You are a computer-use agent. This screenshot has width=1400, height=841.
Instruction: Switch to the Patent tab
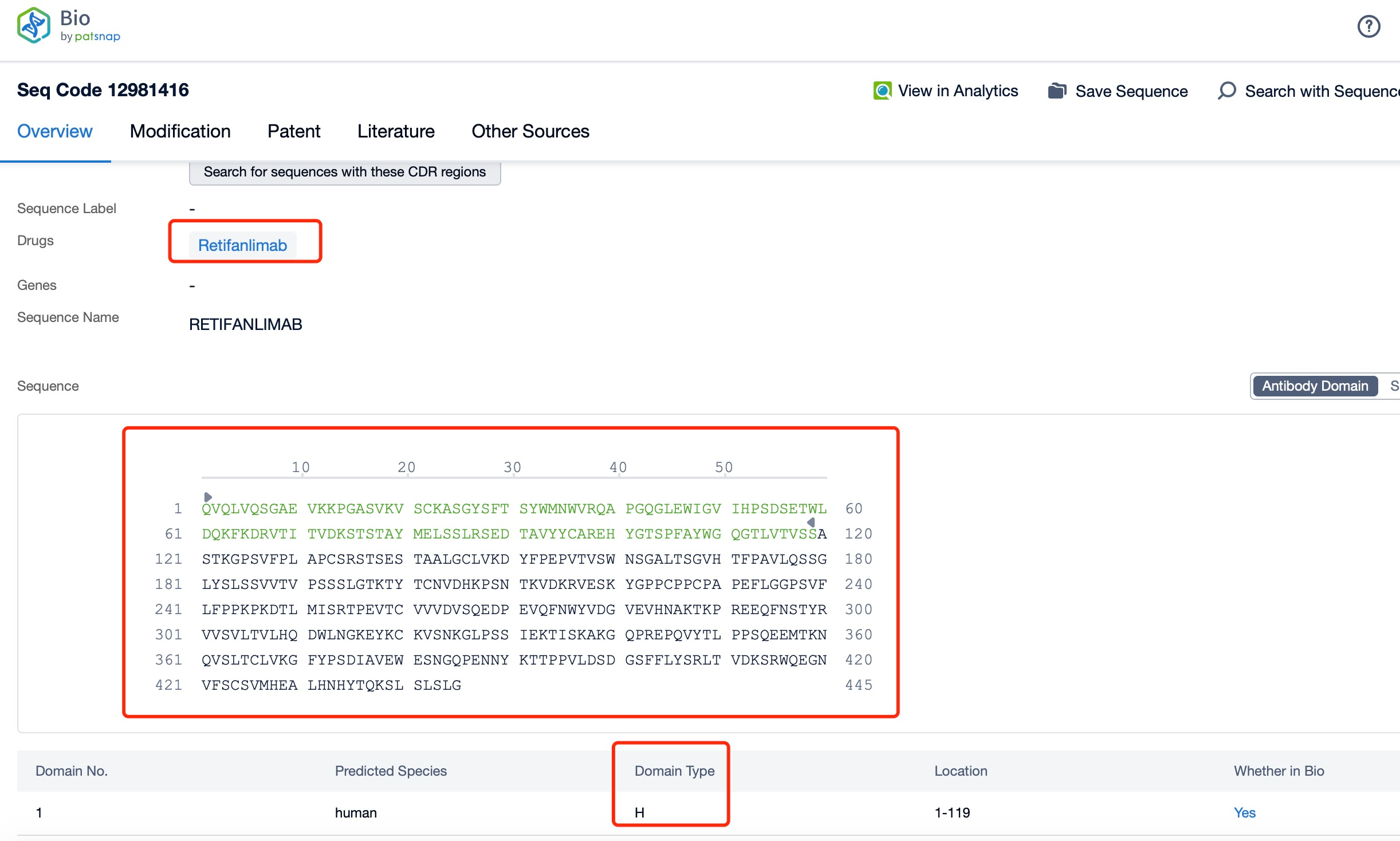[x=294, y=131]
